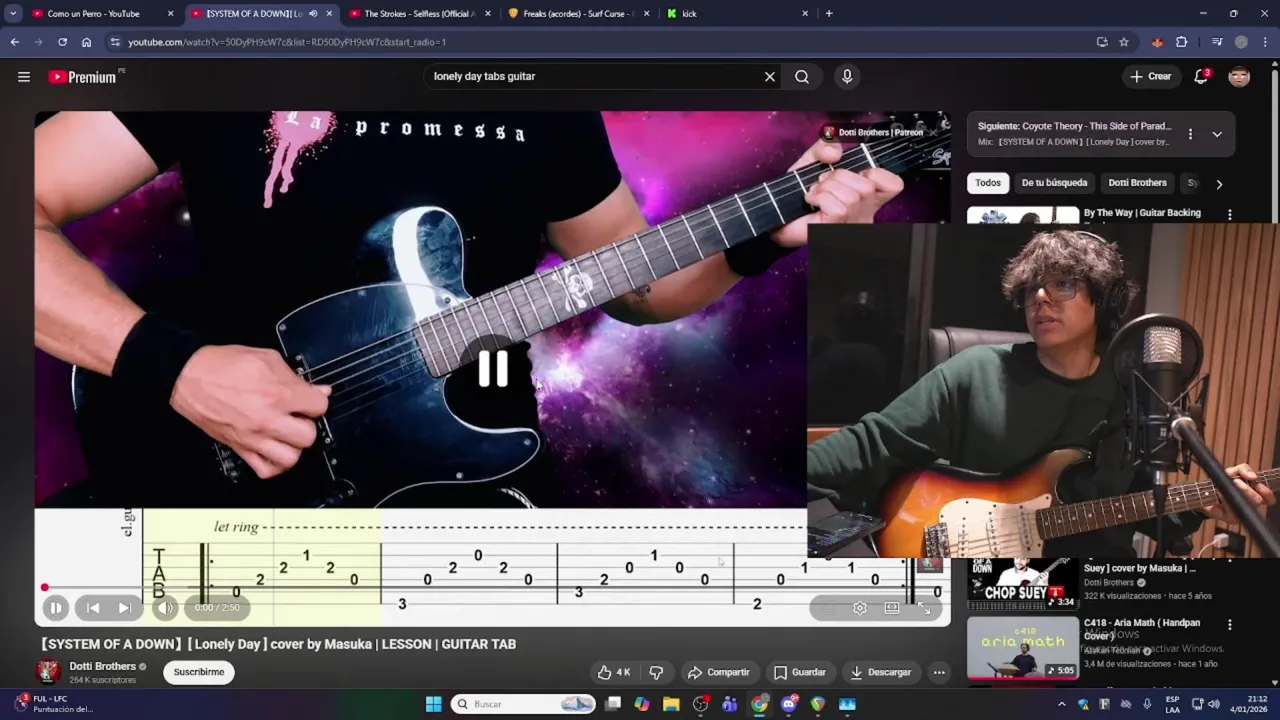Go to the browser home page
This screenshot has height=720, width=1280.
[x=87, y=42]
